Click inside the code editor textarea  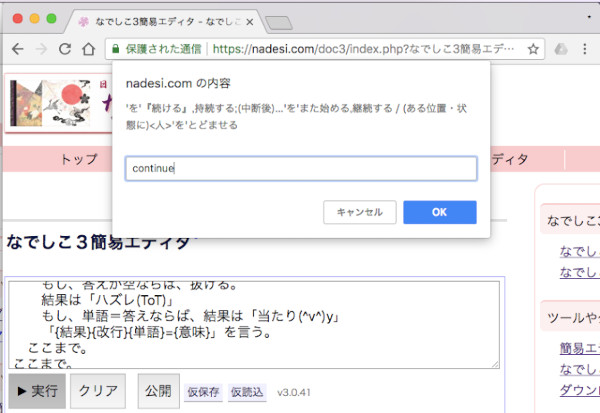[254, 325]
